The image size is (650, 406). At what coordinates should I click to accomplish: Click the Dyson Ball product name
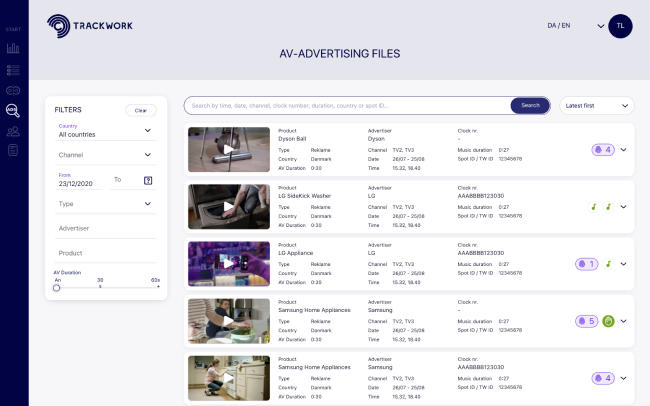pyautogui.click(x=292, y=139)
